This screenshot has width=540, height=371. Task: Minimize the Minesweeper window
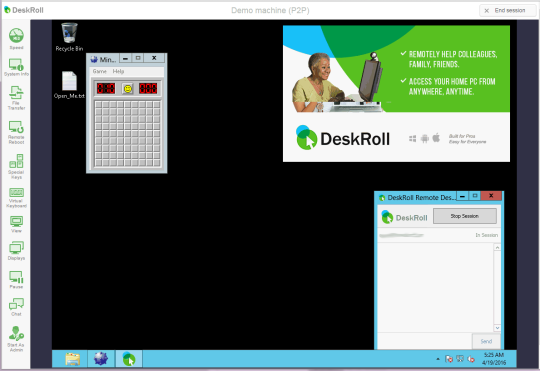coord(125,58)
